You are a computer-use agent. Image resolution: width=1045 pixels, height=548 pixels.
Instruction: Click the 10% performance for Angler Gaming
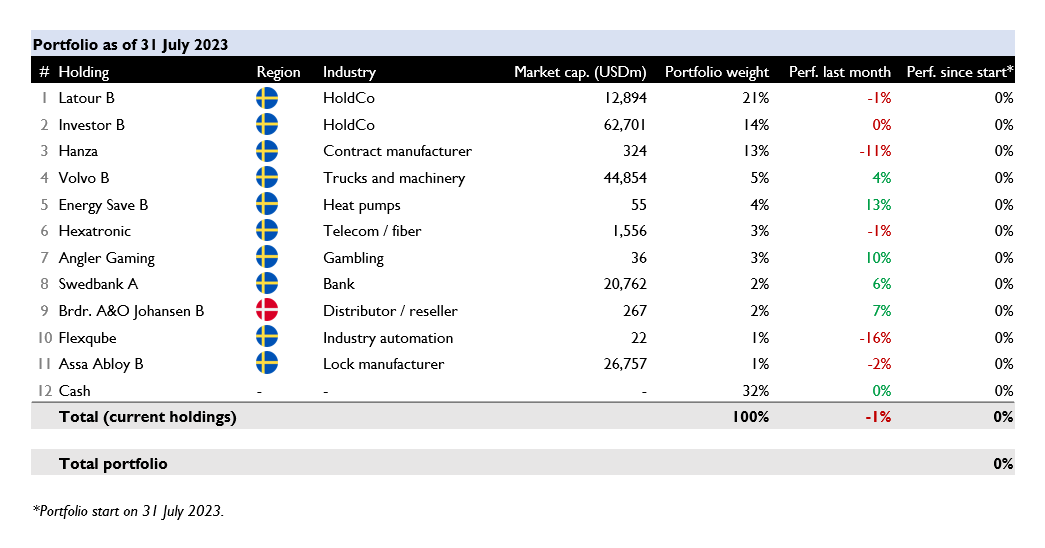(878, 258)
